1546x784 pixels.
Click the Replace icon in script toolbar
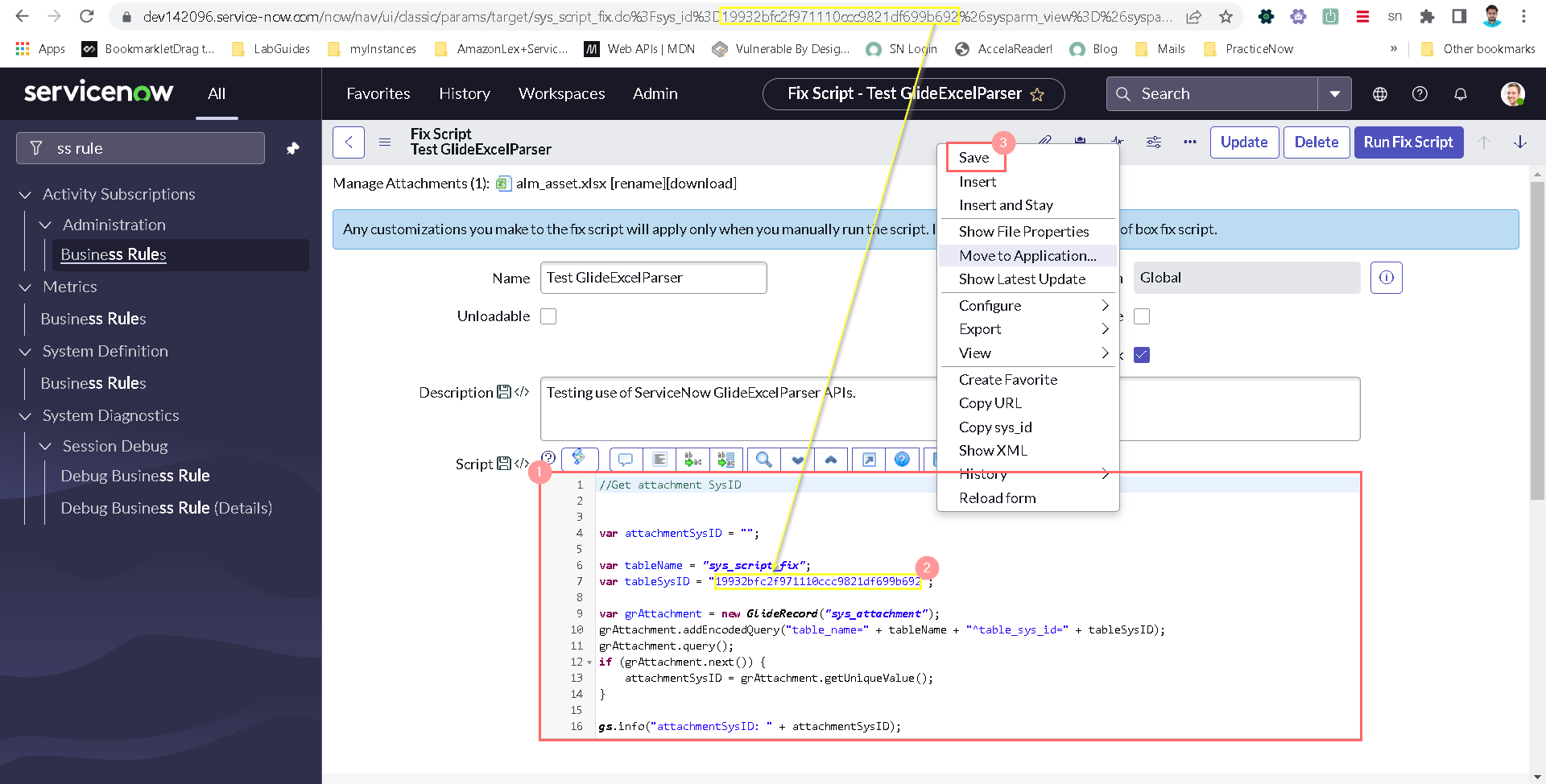[692, 460]
